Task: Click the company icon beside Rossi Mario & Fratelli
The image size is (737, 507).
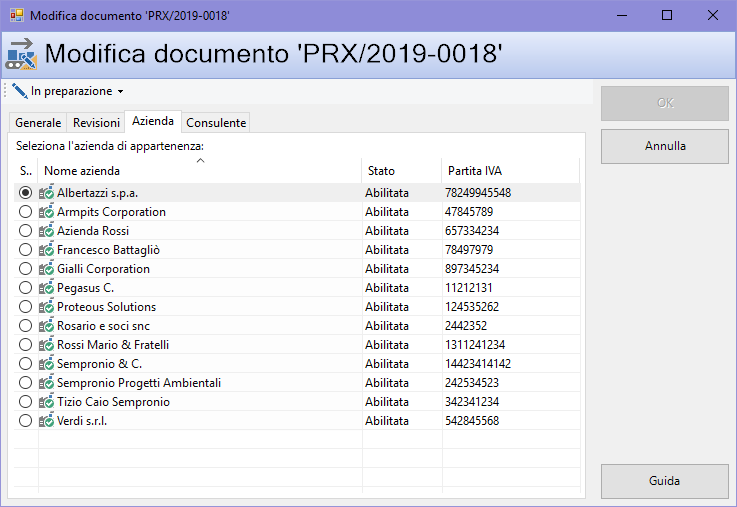Action: pyautogui.click(x=47, y=345)
